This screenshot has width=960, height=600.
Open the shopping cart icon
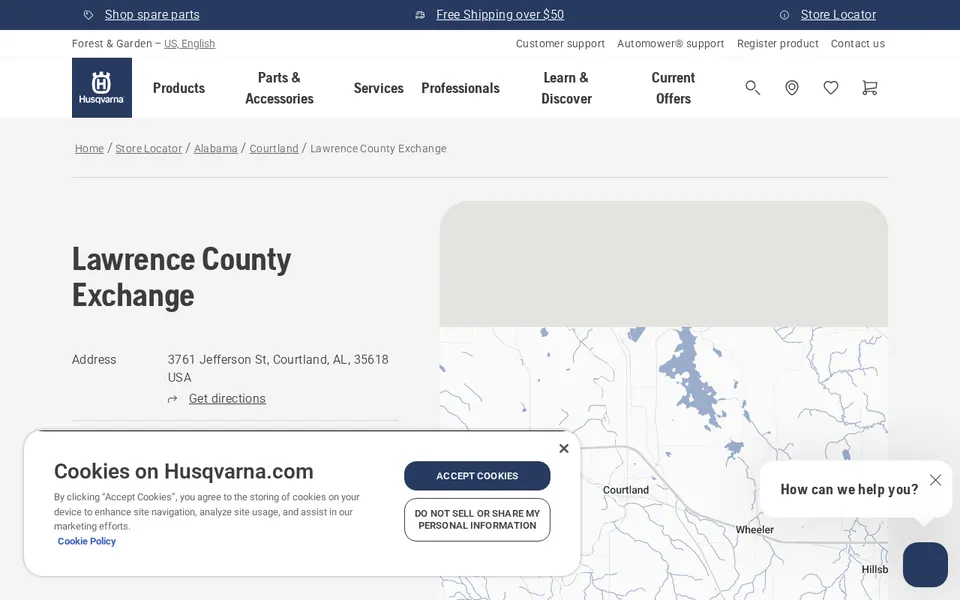(x=869, y=88)
